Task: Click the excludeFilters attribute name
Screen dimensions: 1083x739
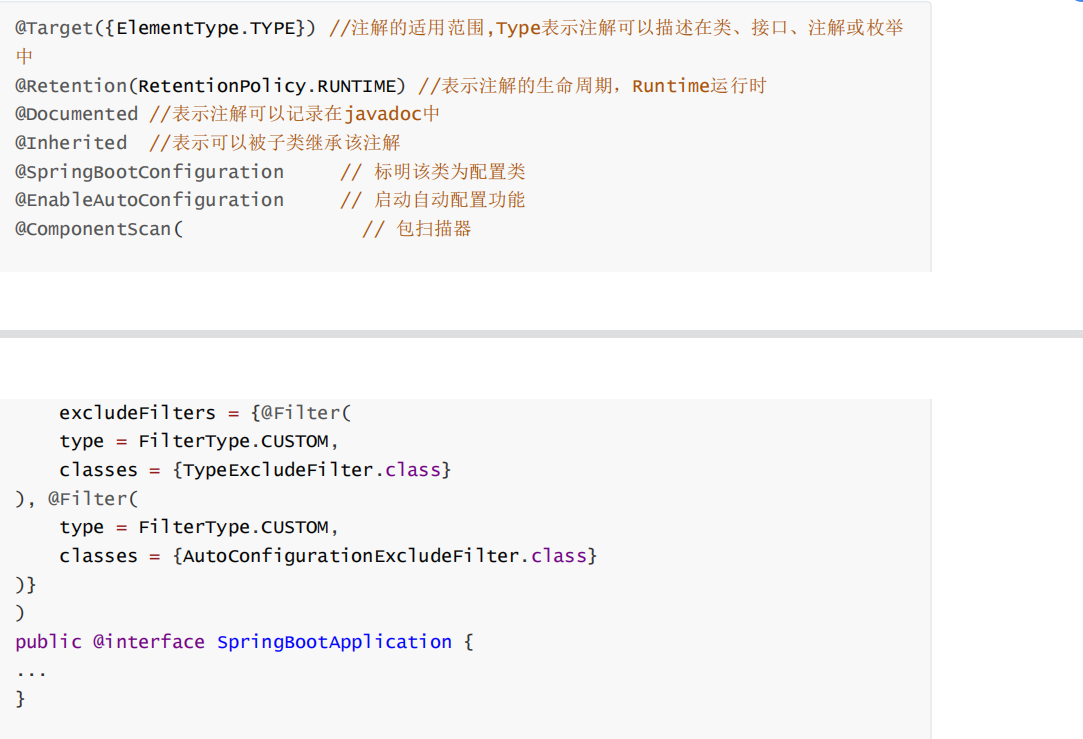Action: [x=137, y=413]
